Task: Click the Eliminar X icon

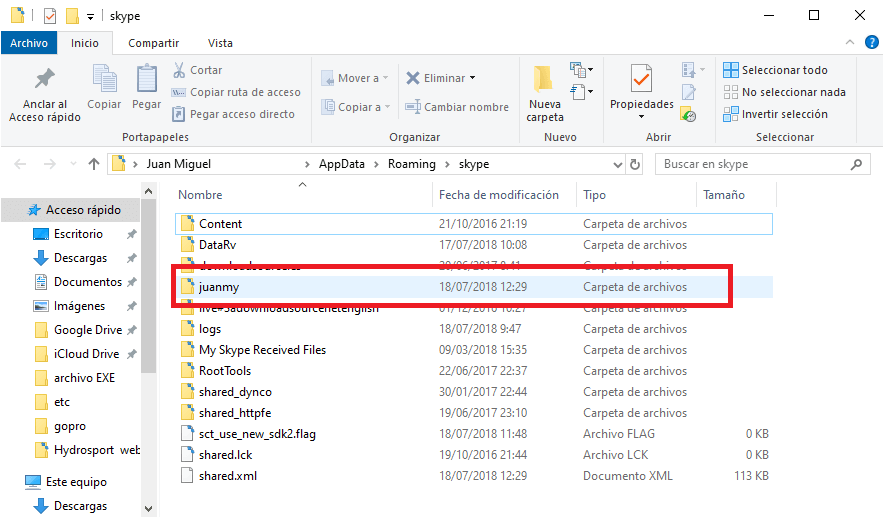Action: tap(413, 78)
